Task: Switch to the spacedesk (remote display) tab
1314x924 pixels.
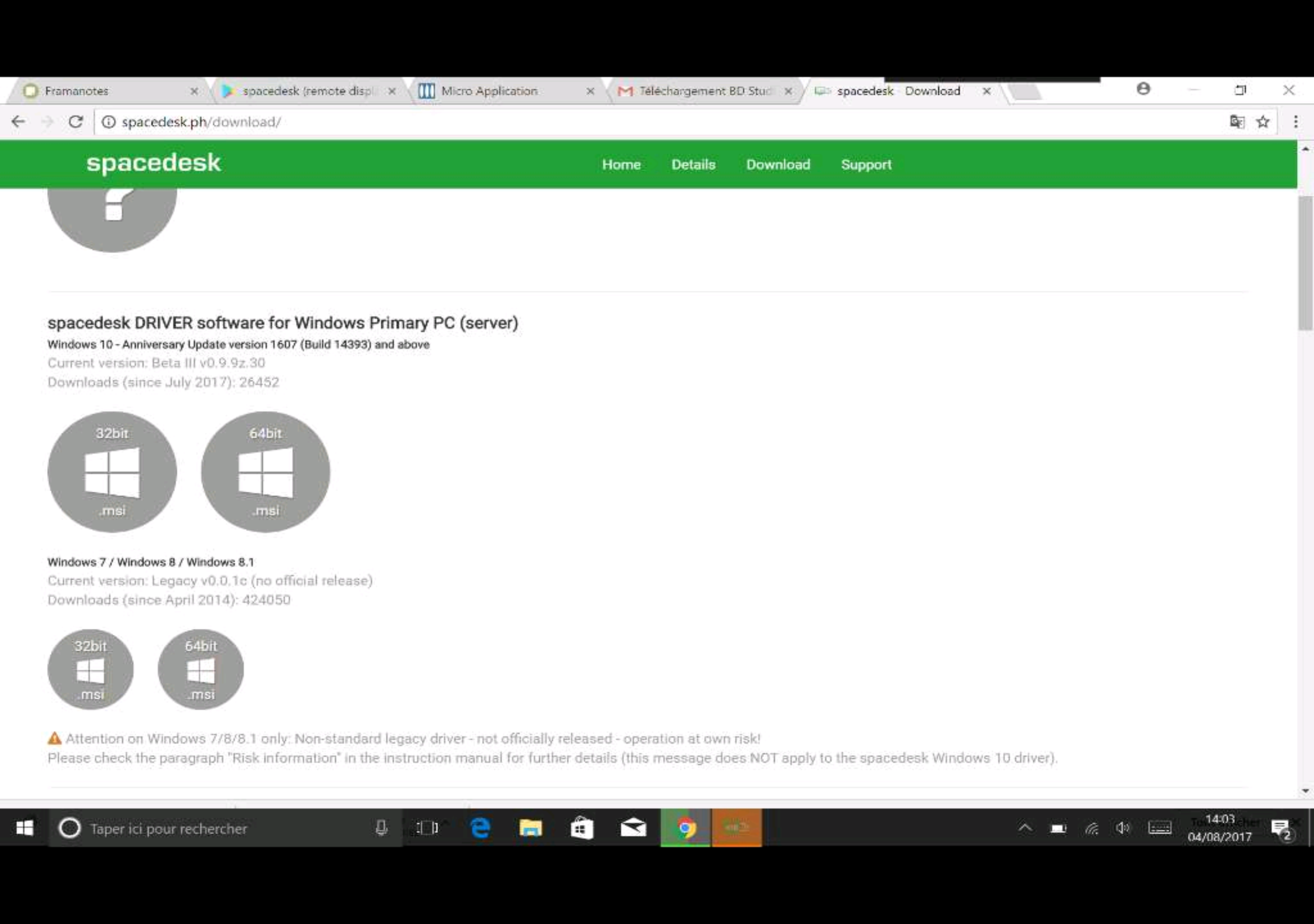Action: click(x=309, y=91)
